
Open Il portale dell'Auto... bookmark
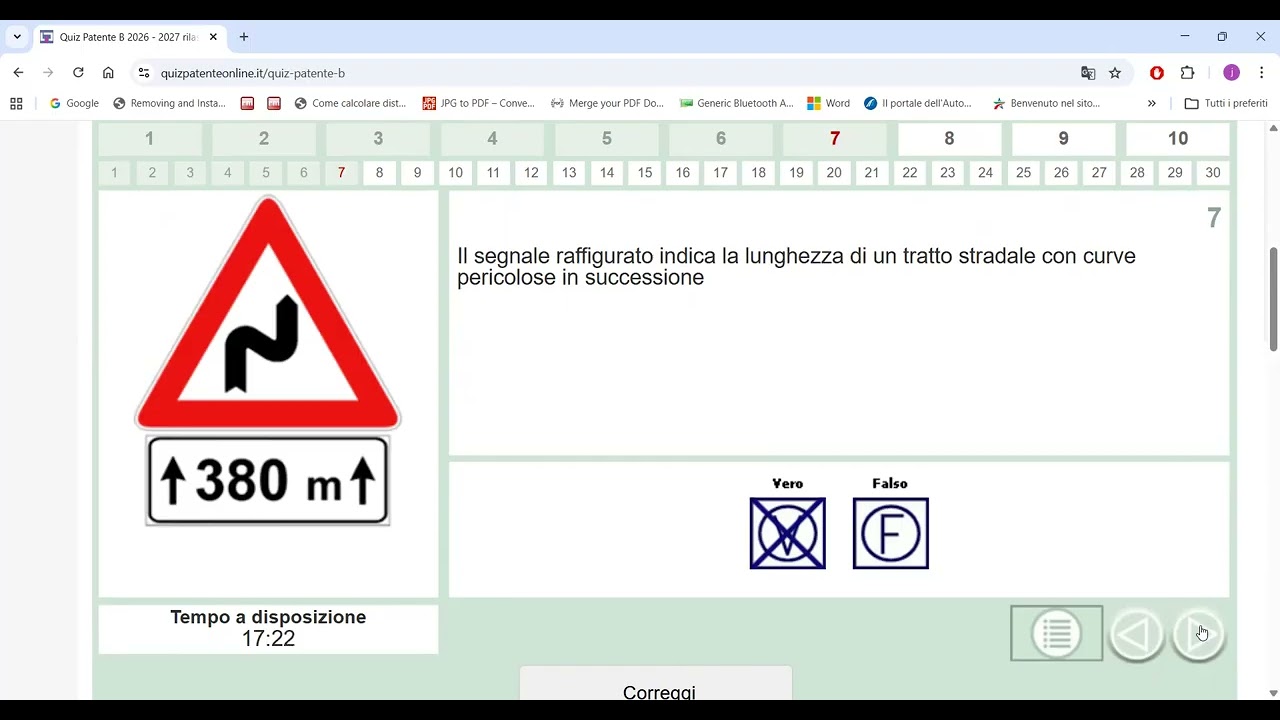pos(918,103)
